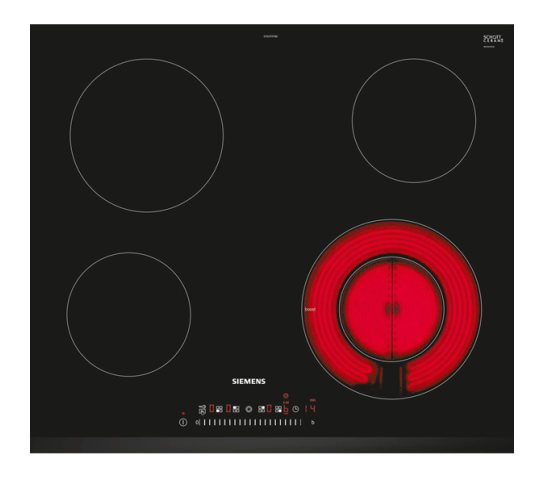This screenshot has height=484, width=545.
Task: Tap the main power on/off button
Action: [183, 422]
